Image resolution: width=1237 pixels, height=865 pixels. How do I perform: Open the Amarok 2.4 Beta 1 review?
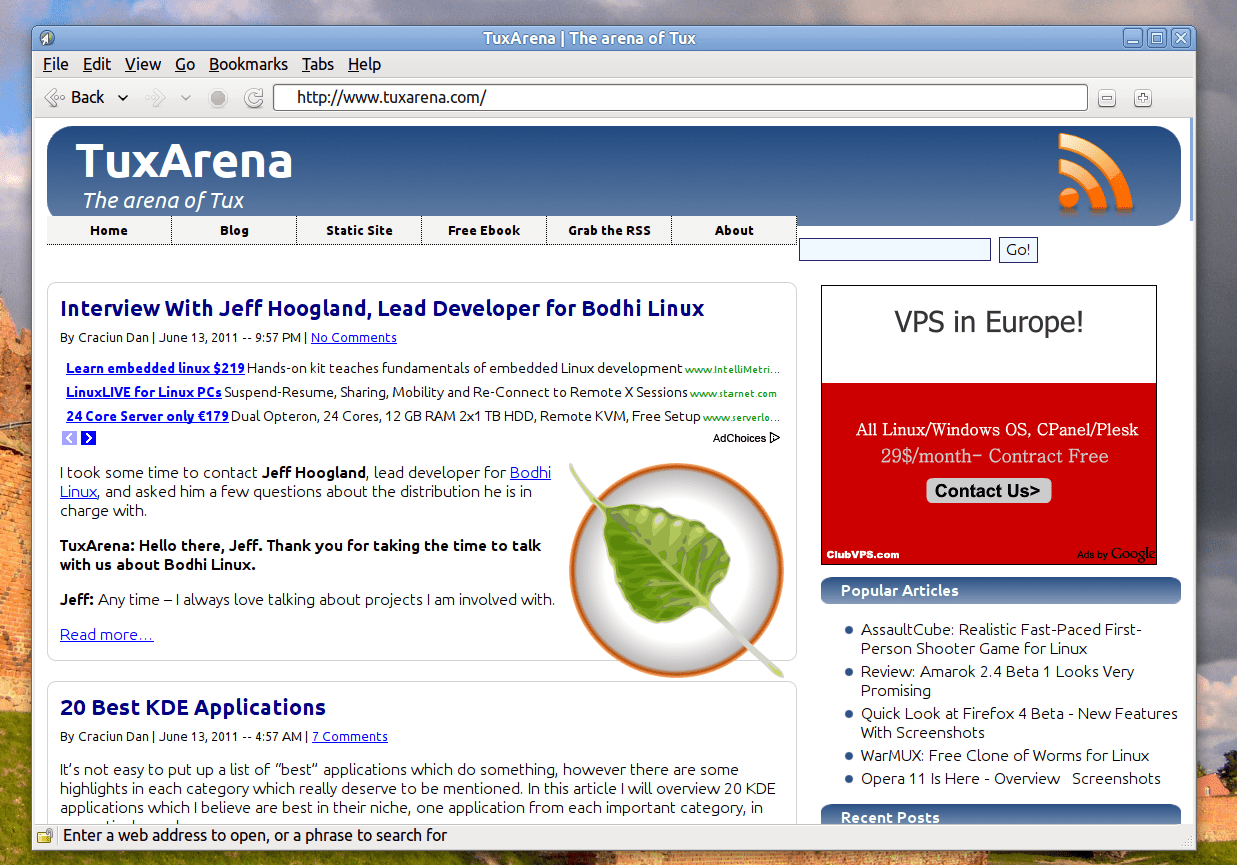point(997,681)
